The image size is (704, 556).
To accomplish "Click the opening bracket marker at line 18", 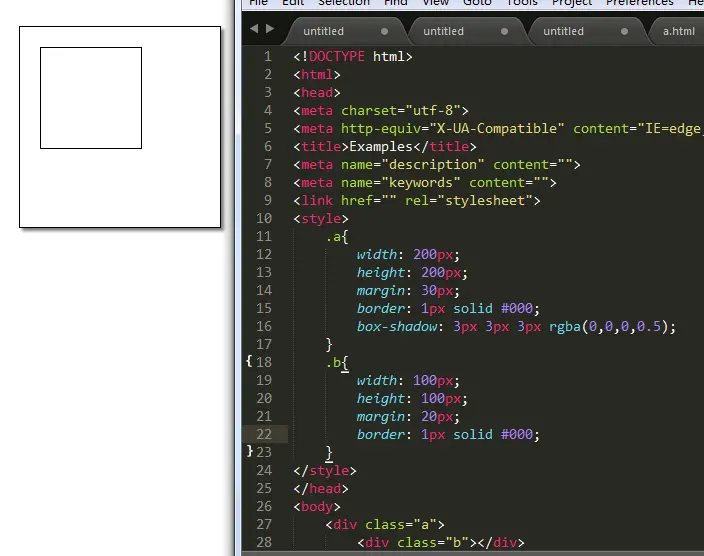I will (249, 361).
